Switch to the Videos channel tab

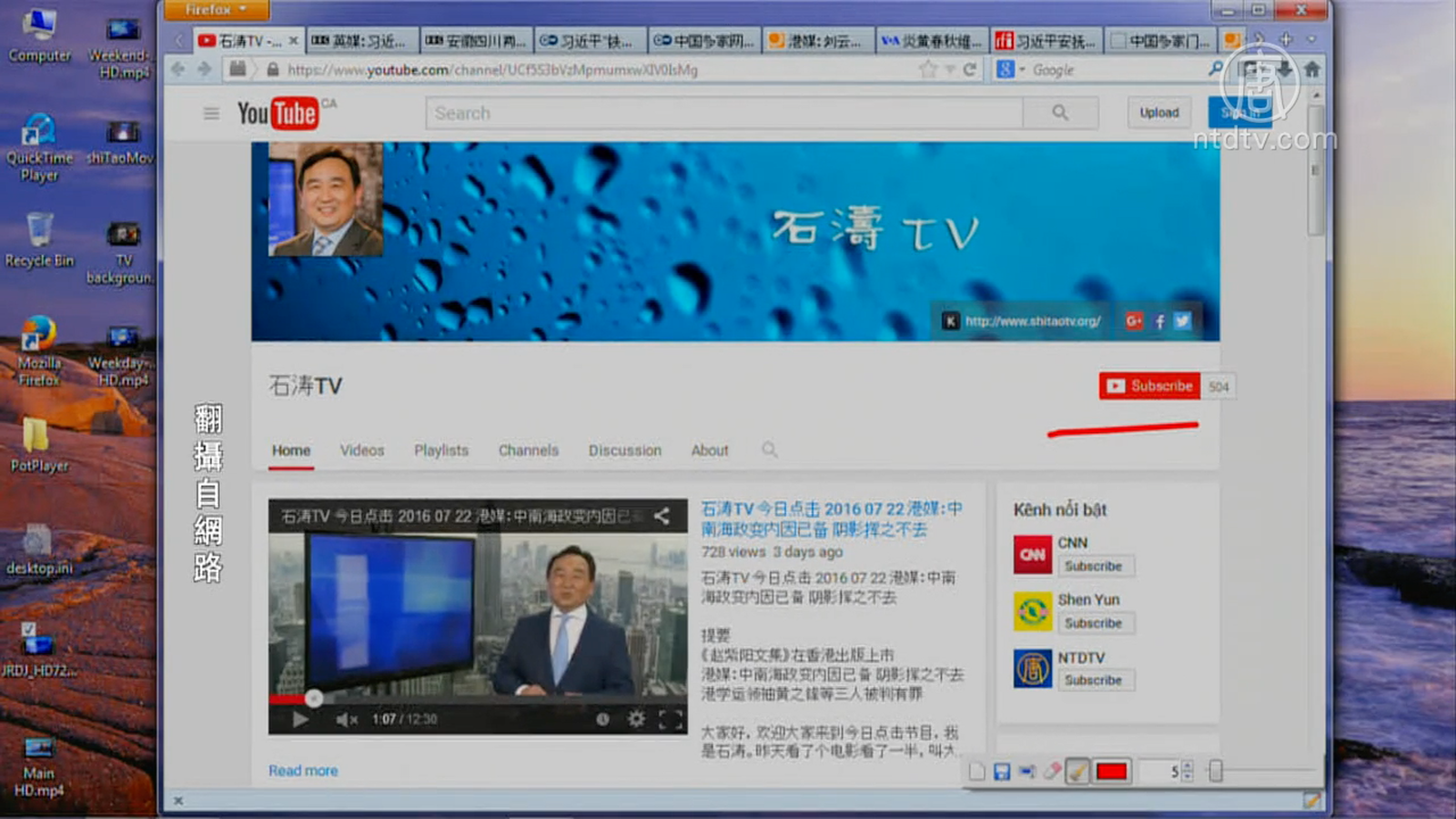[x=362, y=450]
